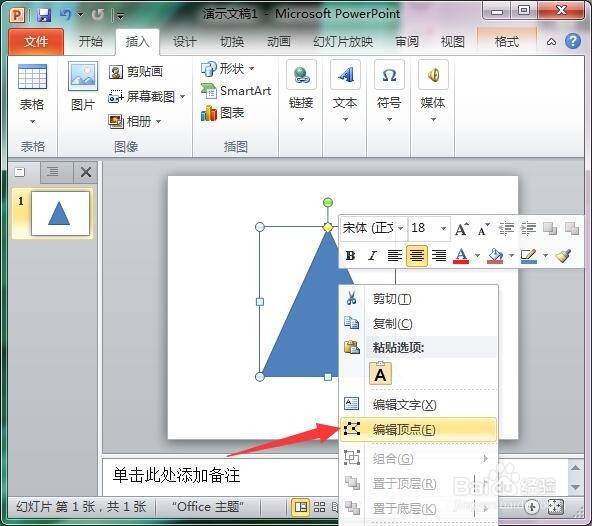
Task: Switch to the 开始 ribbon tab
Action: [x=91, y=41]
